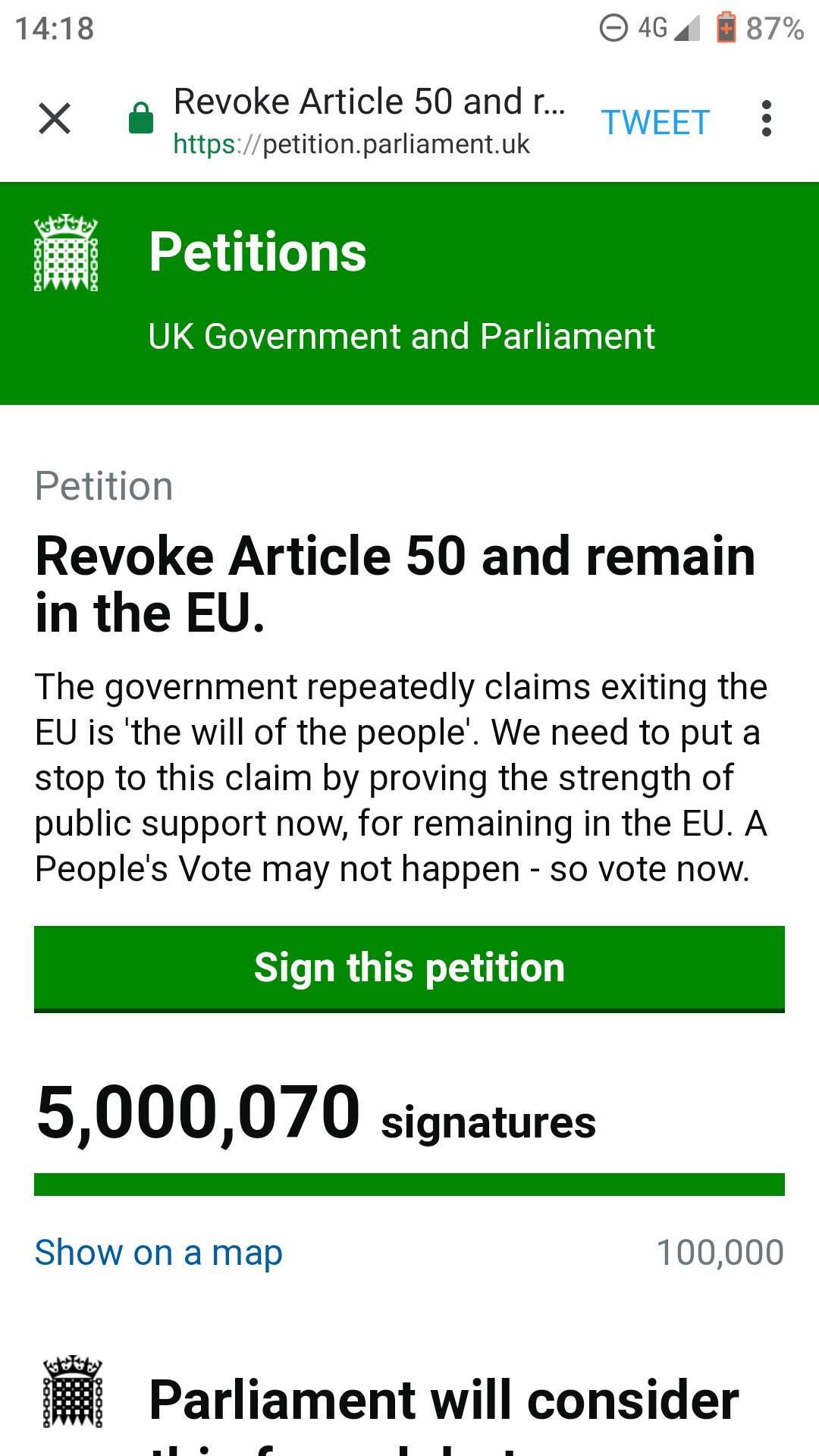Tap the do-not-disturb status icon
This screenshot has width=819, height=1456.
[x=613, y=29]
